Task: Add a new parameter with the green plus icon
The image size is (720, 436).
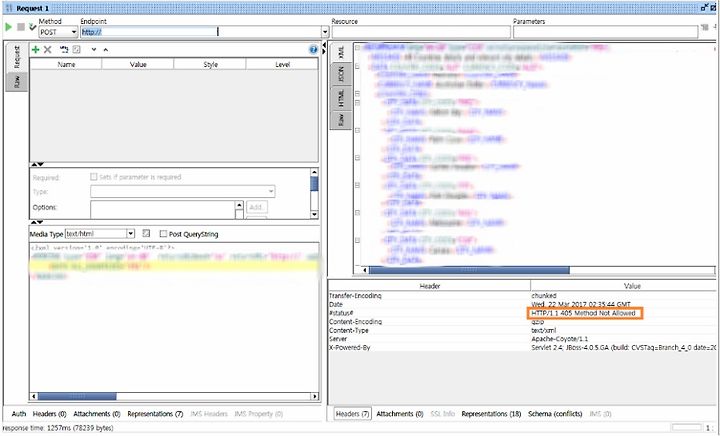Action: [35, 50]
